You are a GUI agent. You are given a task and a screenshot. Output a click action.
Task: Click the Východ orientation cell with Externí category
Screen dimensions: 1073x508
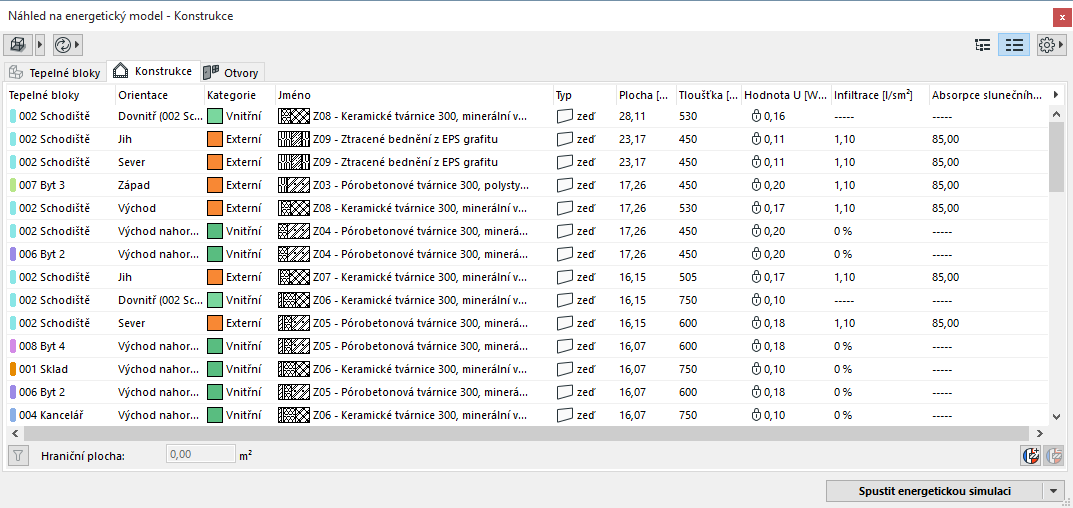pyautogui.click(x=135, y=207)
